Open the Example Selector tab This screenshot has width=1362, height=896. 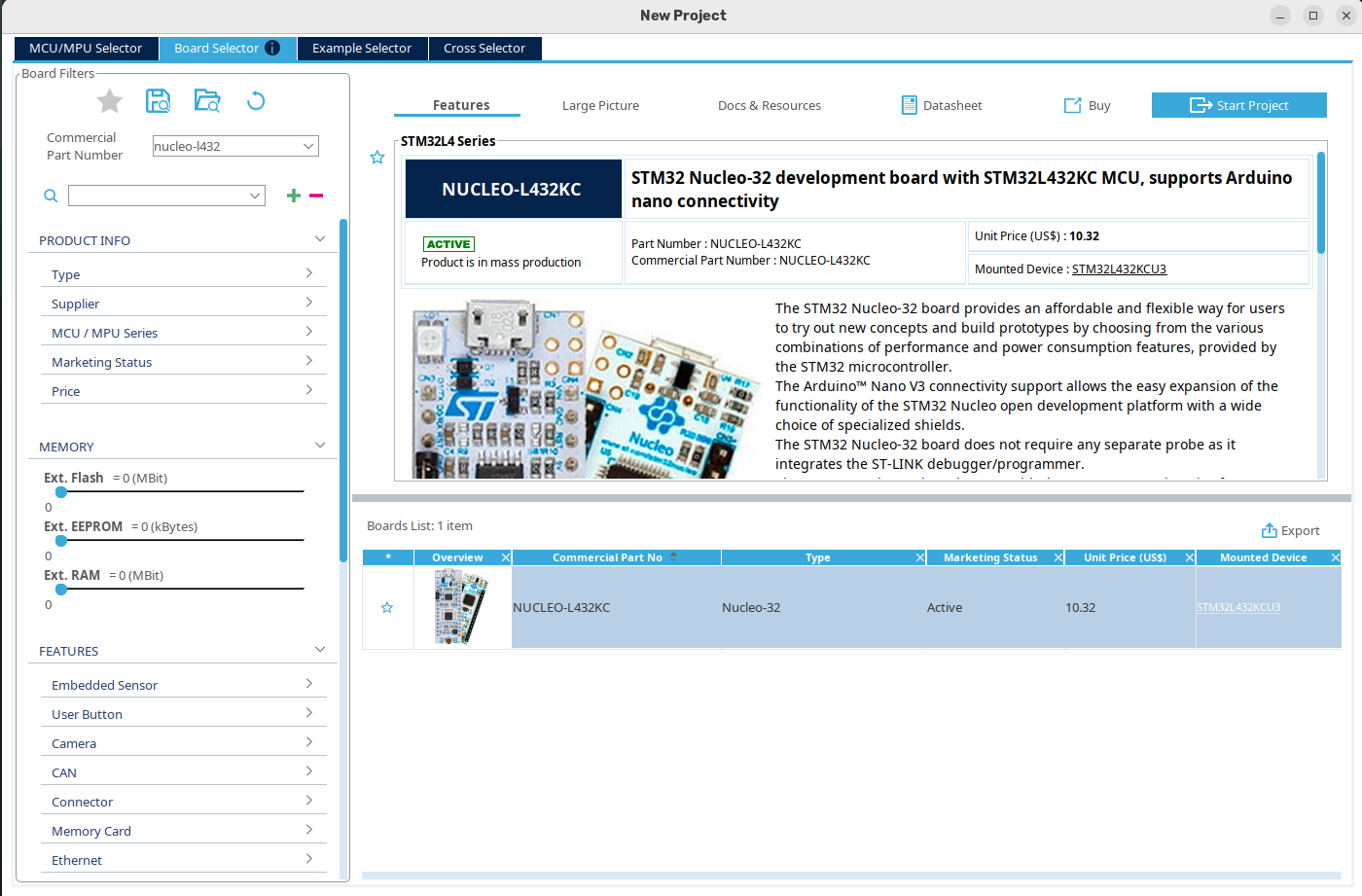click(362, 48)
